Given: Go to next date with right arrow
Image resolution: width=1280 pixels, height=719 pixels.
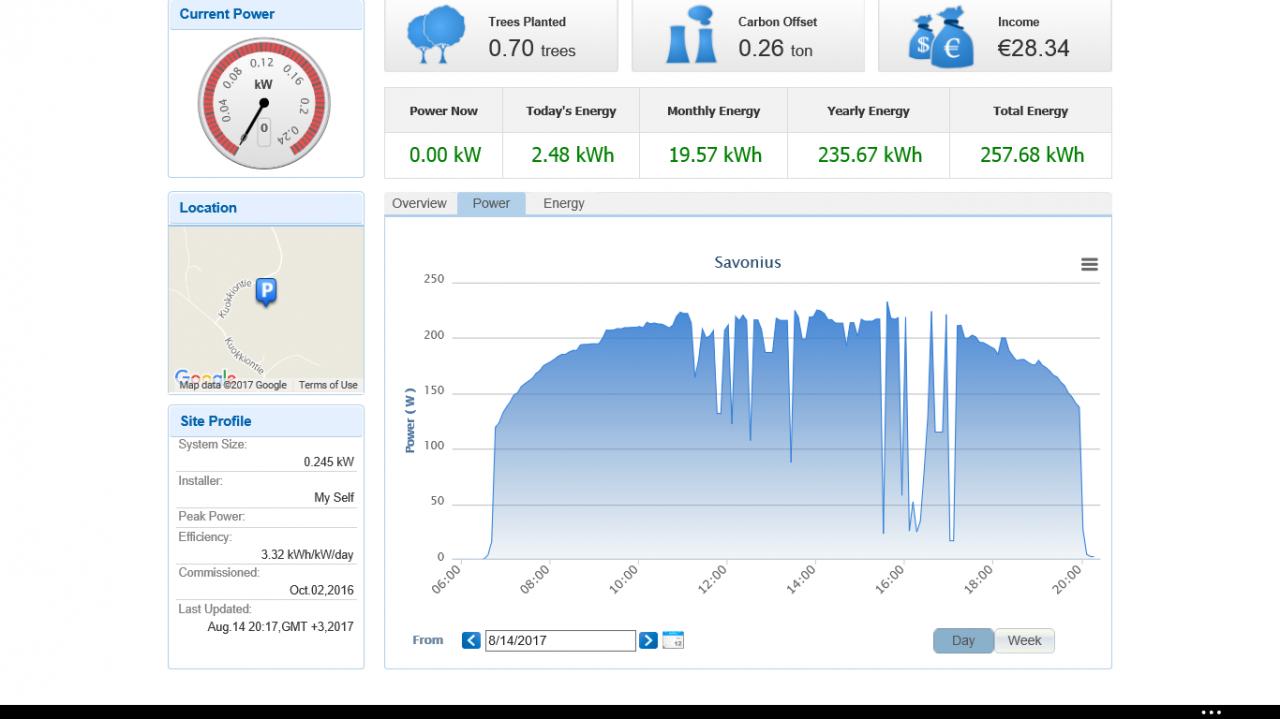Looking at the screenshot, I should tap(648, 640).
